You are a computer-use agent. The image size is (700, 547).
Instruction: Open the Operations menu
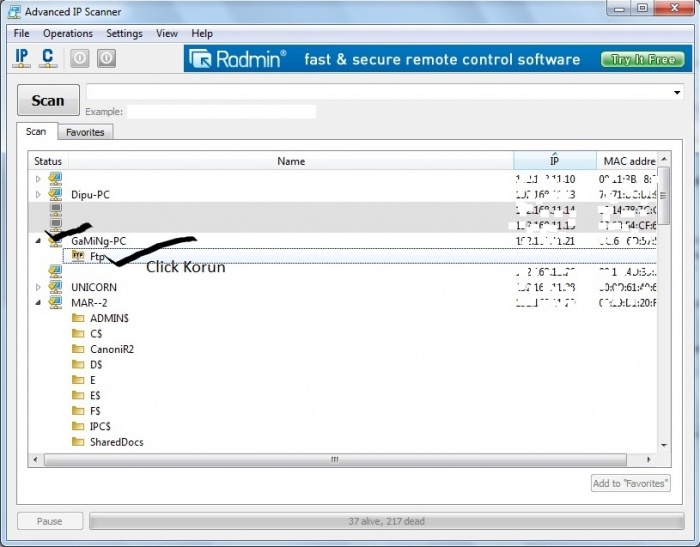pyautogui.click(x=68, y=33)
